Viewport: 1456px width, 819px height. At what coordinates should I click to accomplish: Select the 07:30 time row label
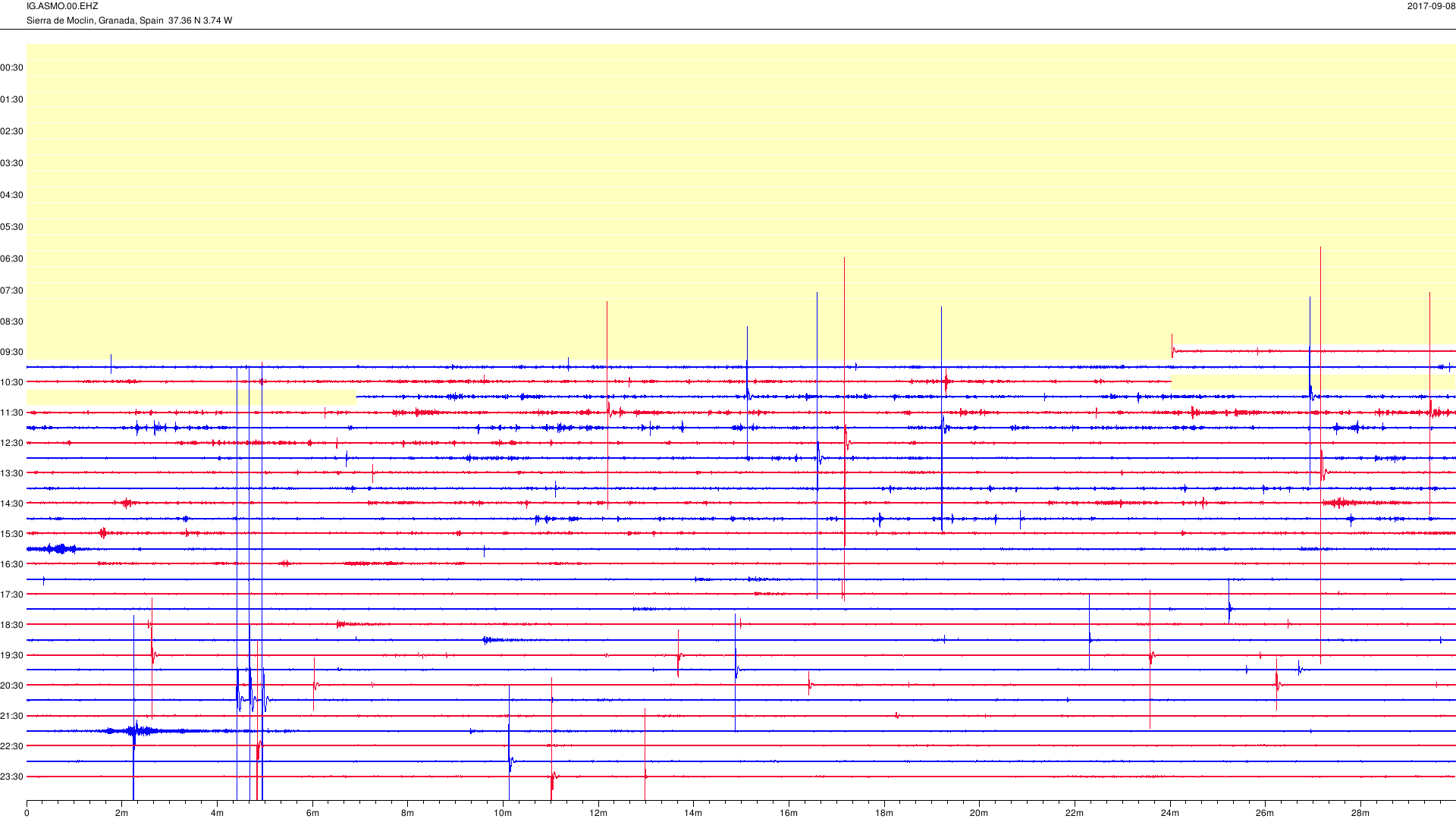12,290
